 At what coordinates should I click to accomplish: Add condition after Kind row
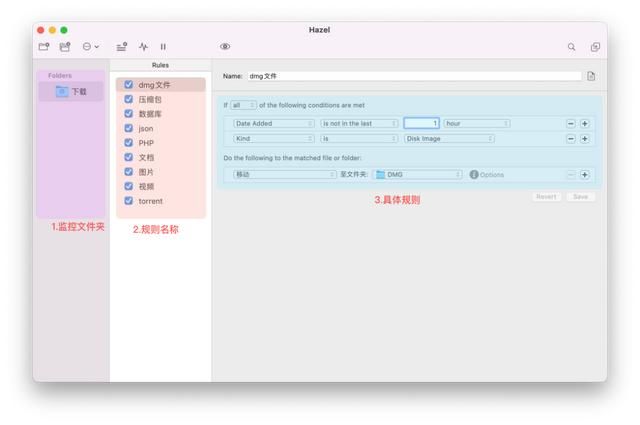584,139
